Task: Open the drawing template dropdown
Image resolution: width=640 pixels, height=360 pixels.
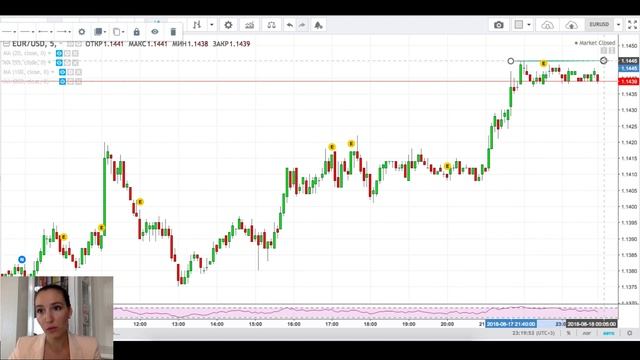Action: [x=100, y=32]
